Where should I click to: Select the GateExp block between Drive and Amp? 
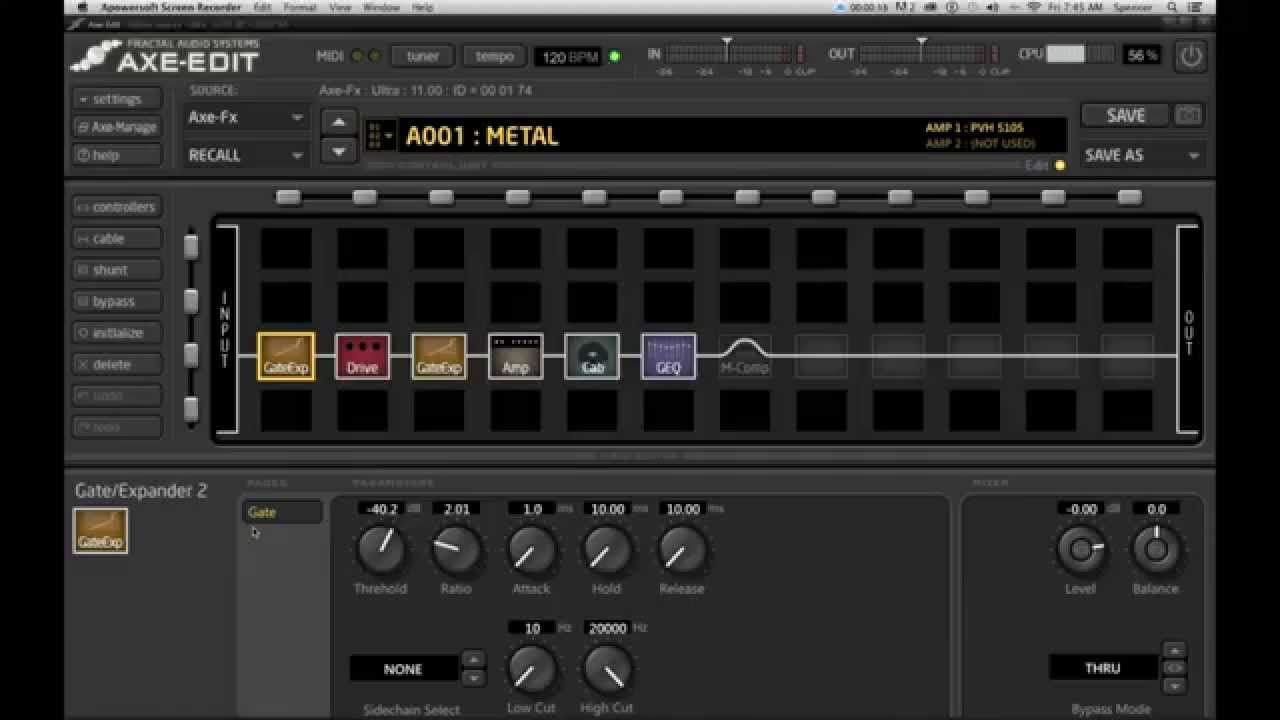(439, 356)
